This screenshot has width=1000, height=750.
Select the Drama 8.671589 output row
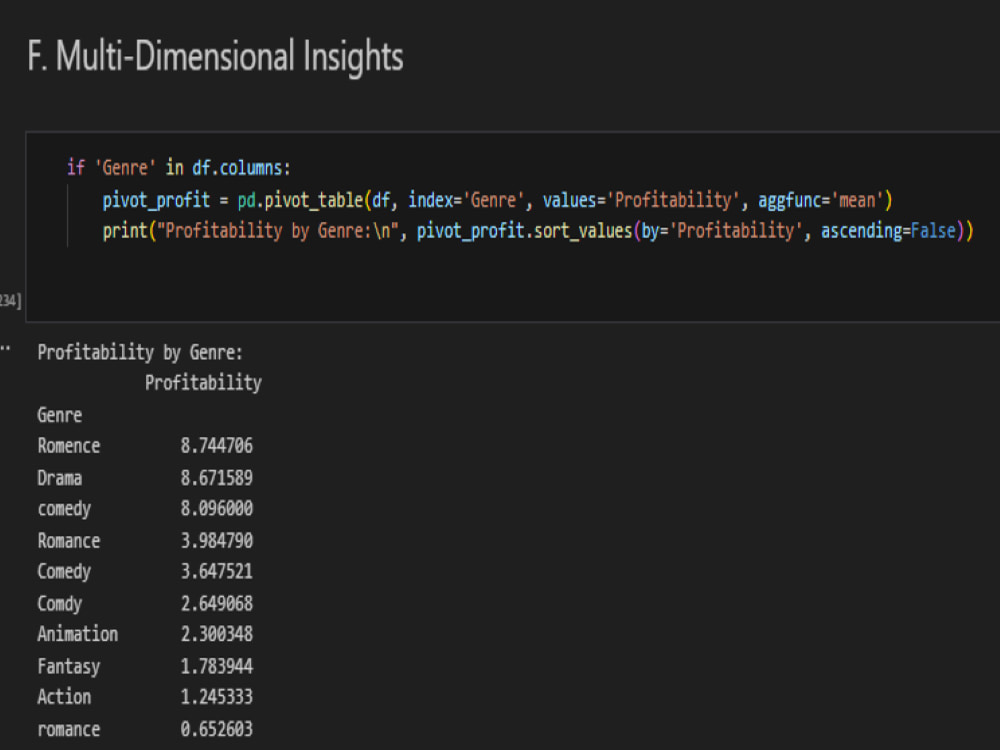[145, 478]
